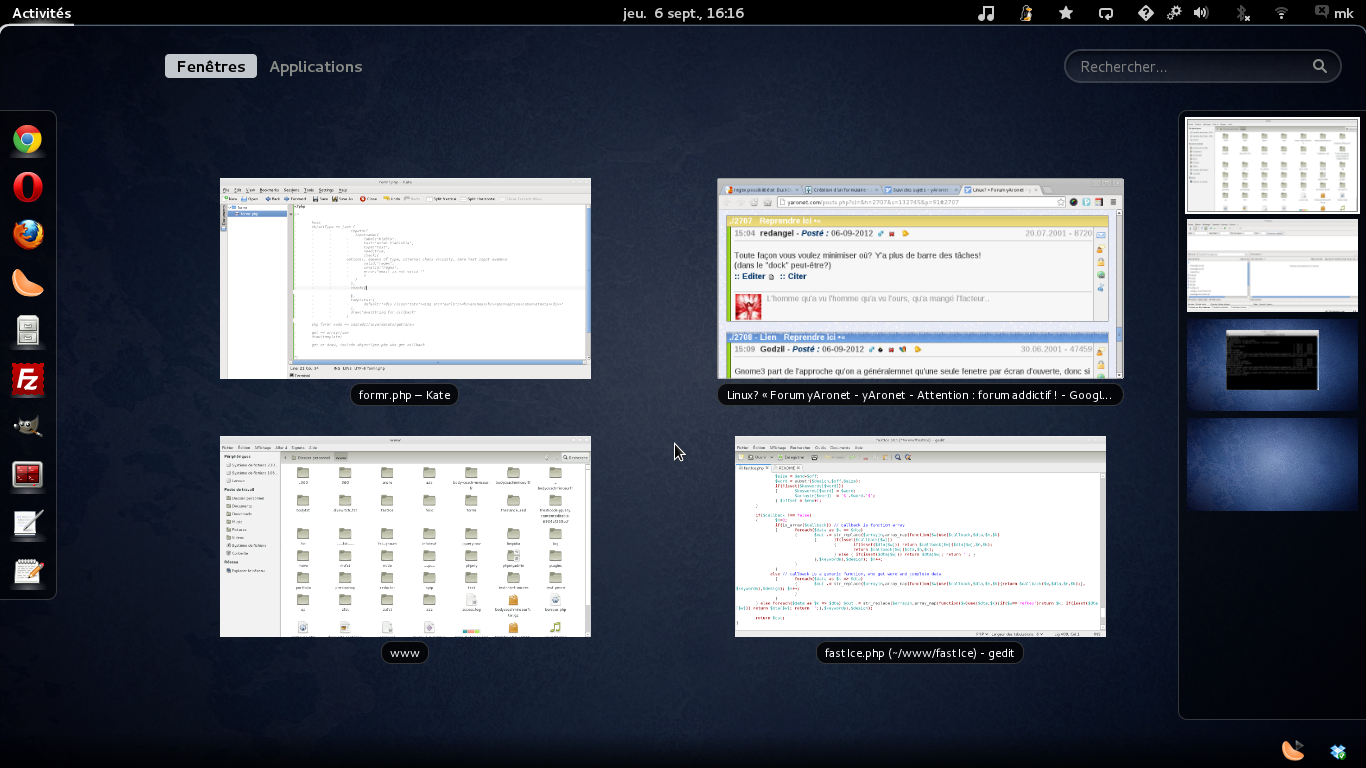
Task: Open the file cabinet Files icon
Action: [x=28, y=330]
